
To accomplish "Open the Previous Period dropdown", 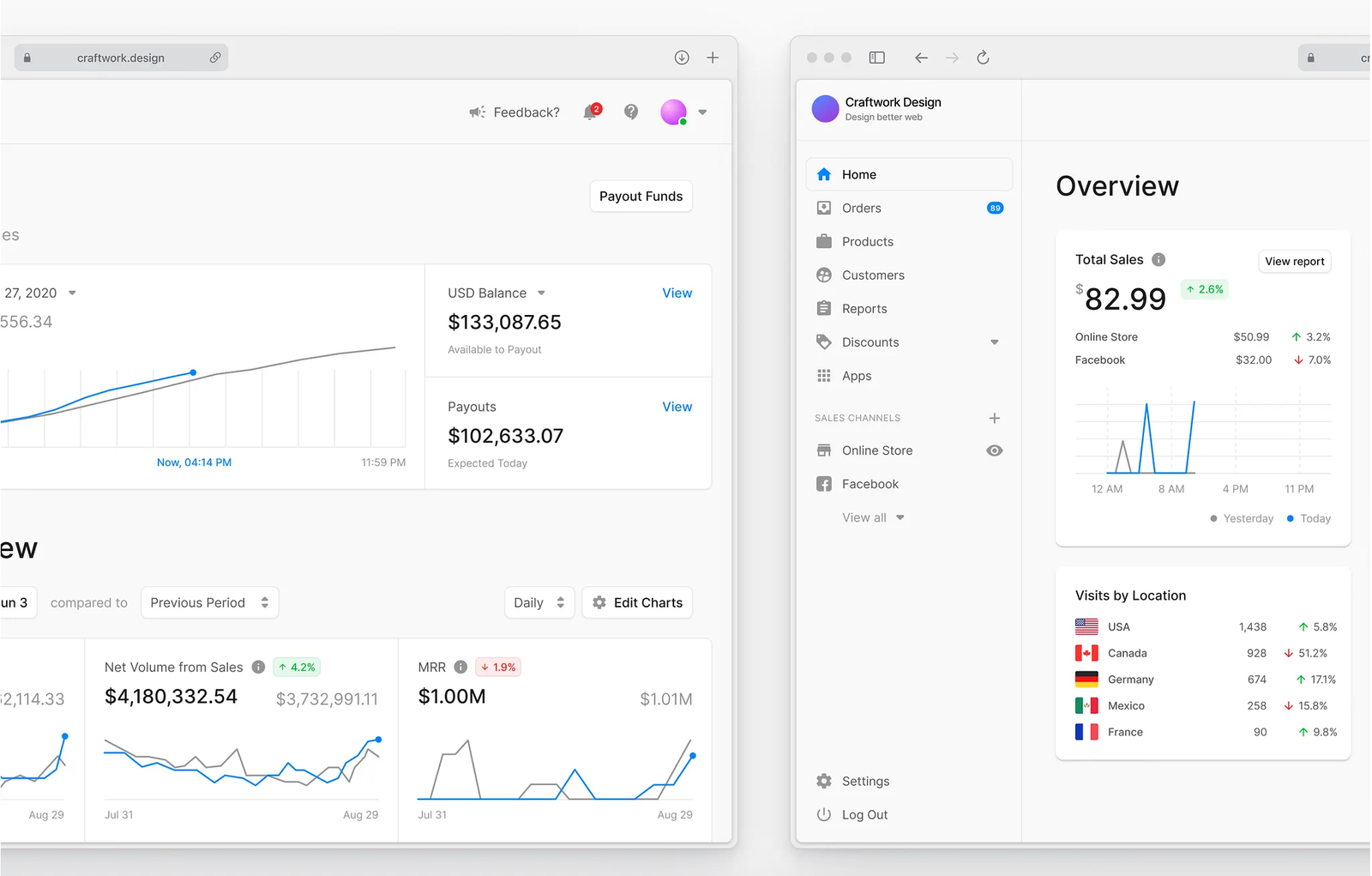I will pos(209,602).
